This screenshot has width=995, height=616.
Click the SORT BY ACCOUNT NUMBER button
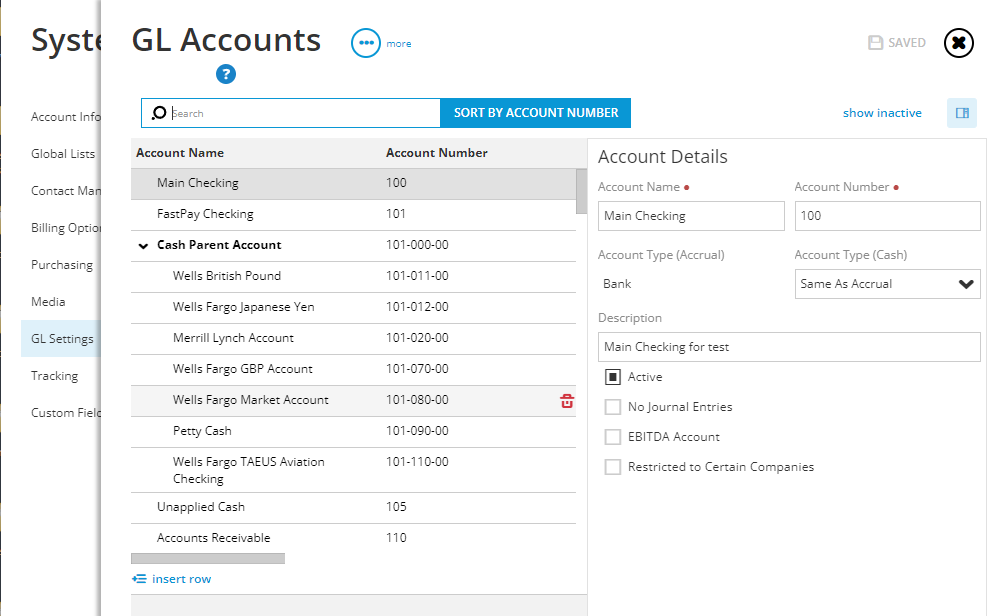click(535, 112)
